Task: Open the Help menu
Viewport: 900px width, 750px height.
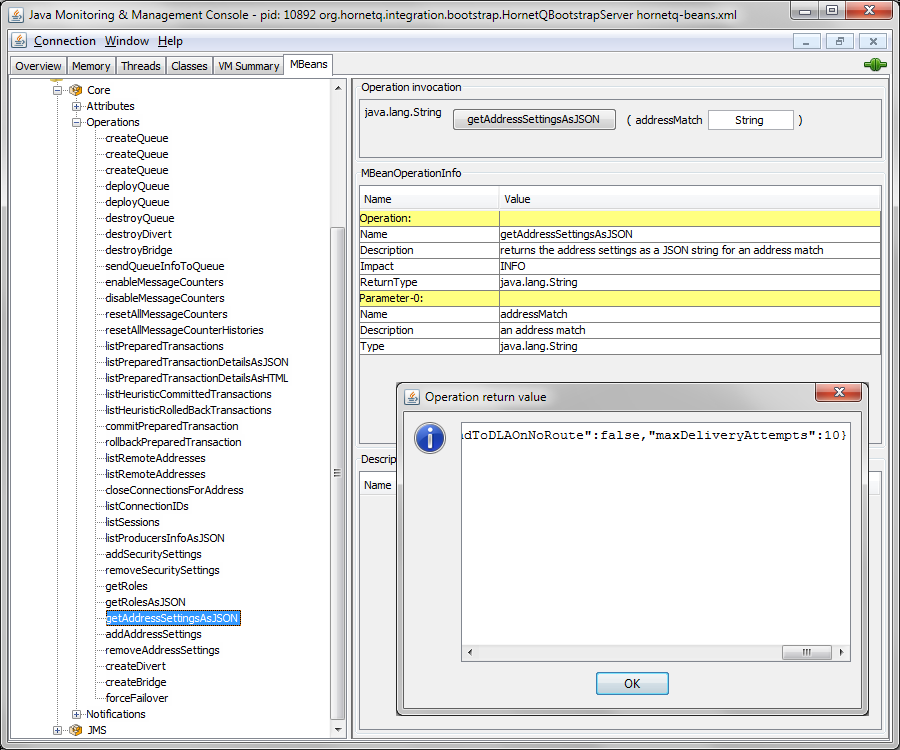Action: tap(170, 41)
